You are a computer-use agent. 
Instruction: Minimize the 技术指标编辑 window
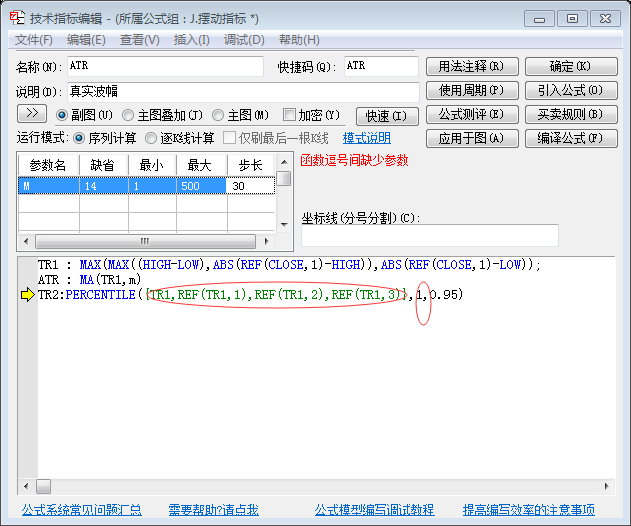[x=540, y=19]
